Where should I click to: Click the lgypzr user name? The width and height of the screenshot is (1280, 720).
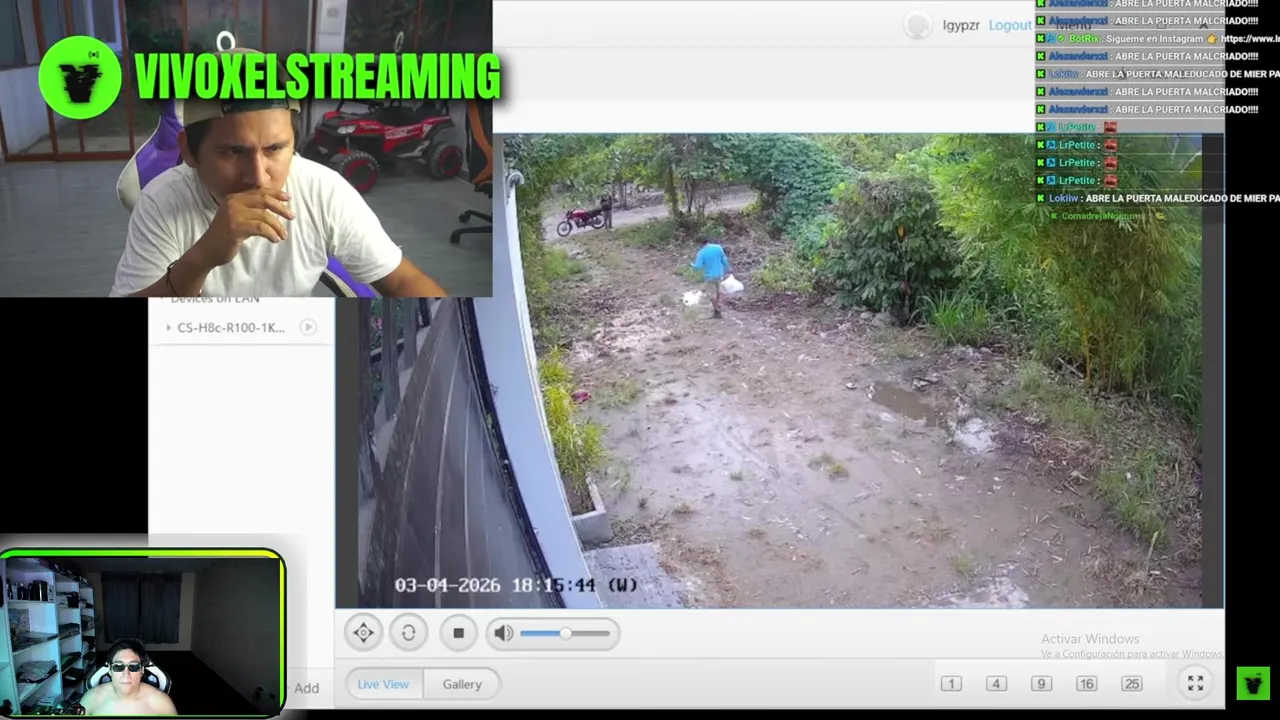tap(961, 25)
